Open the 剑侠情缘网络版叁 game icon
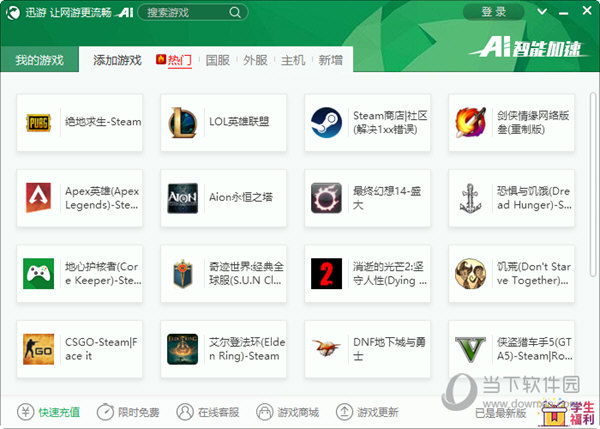The height and width of the screenshot is (429, 600). [x=470, y=122]
